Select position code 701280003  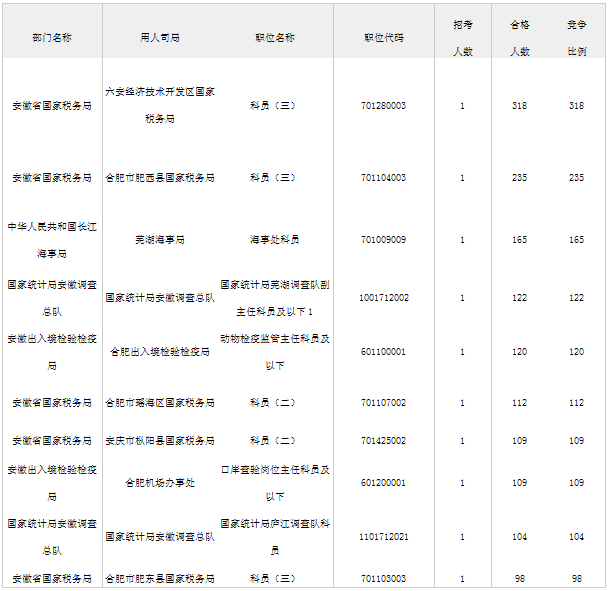coord(384,105)
